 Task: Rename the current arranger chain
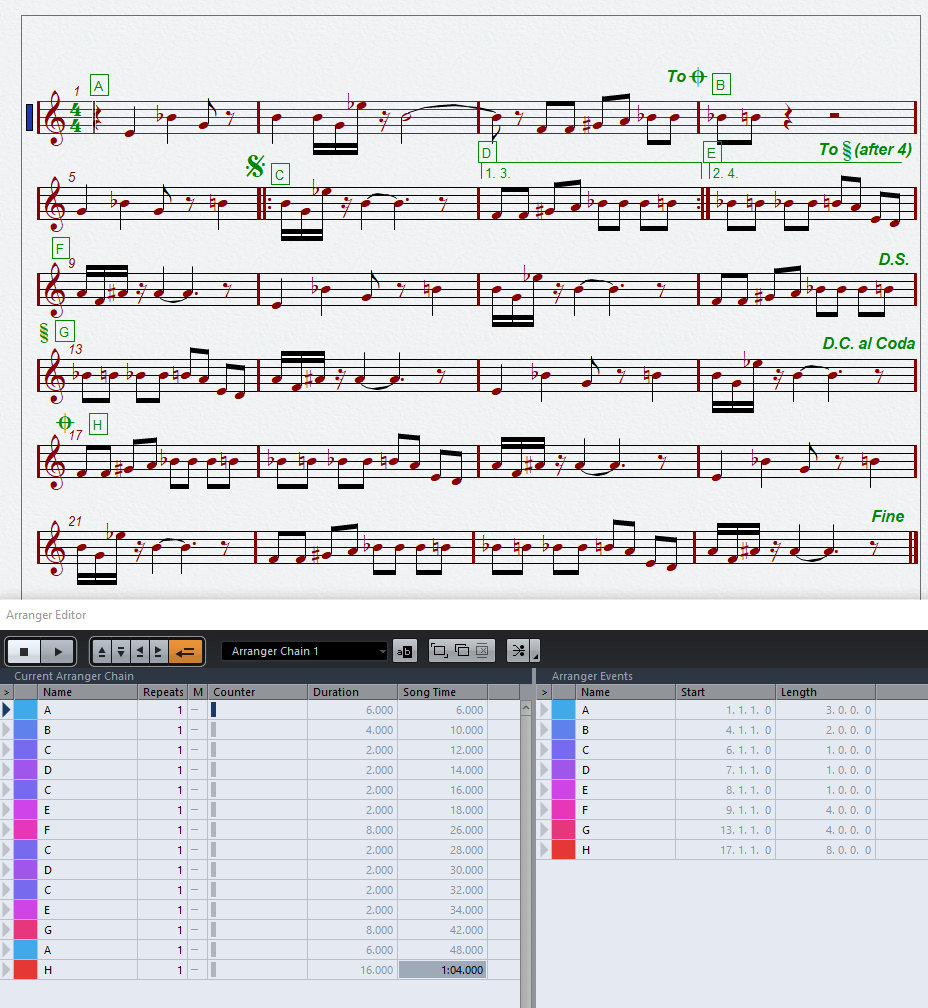405,651
